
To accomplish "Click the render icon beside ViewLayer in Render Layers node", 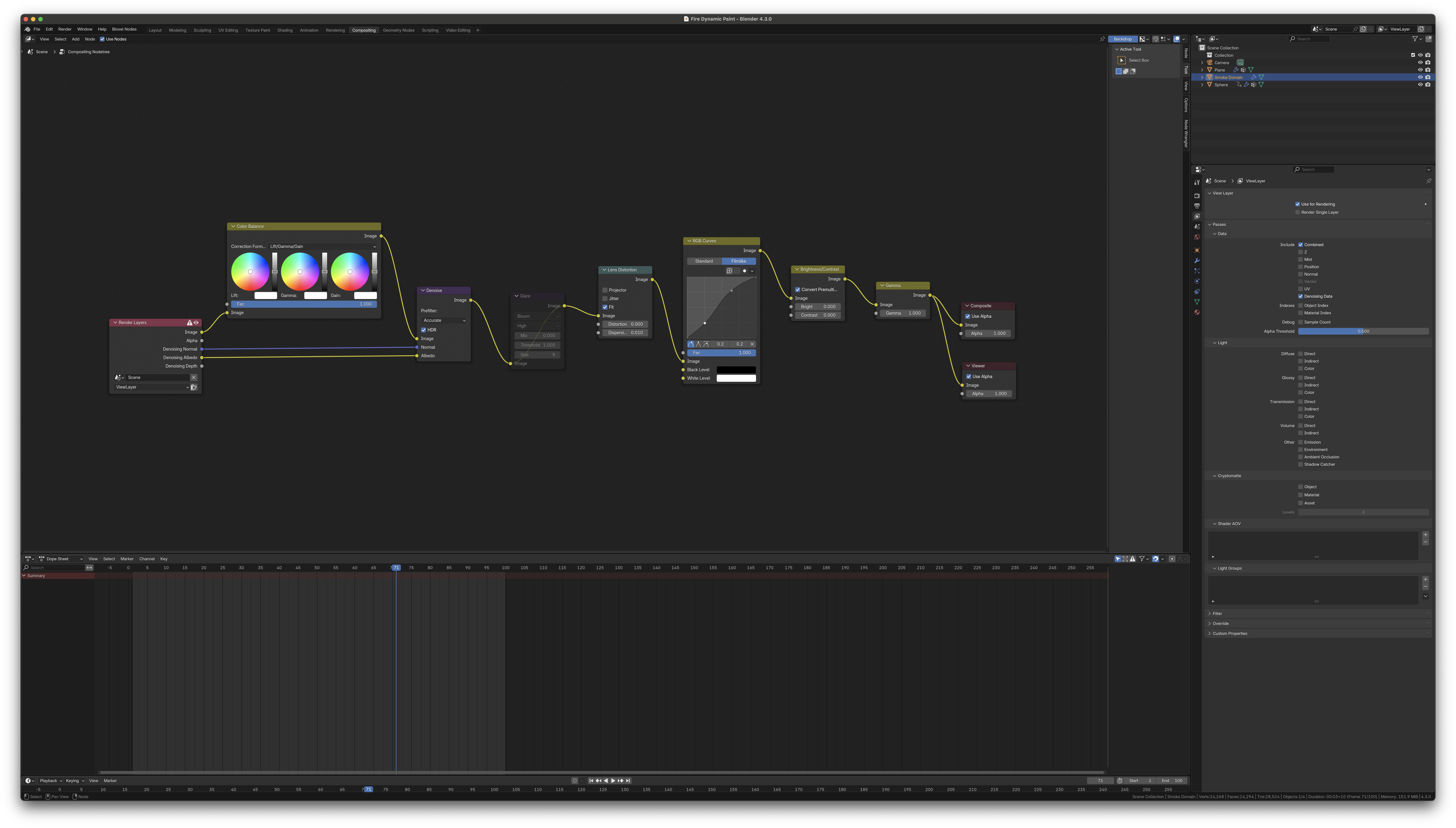I will click(194, 387).
